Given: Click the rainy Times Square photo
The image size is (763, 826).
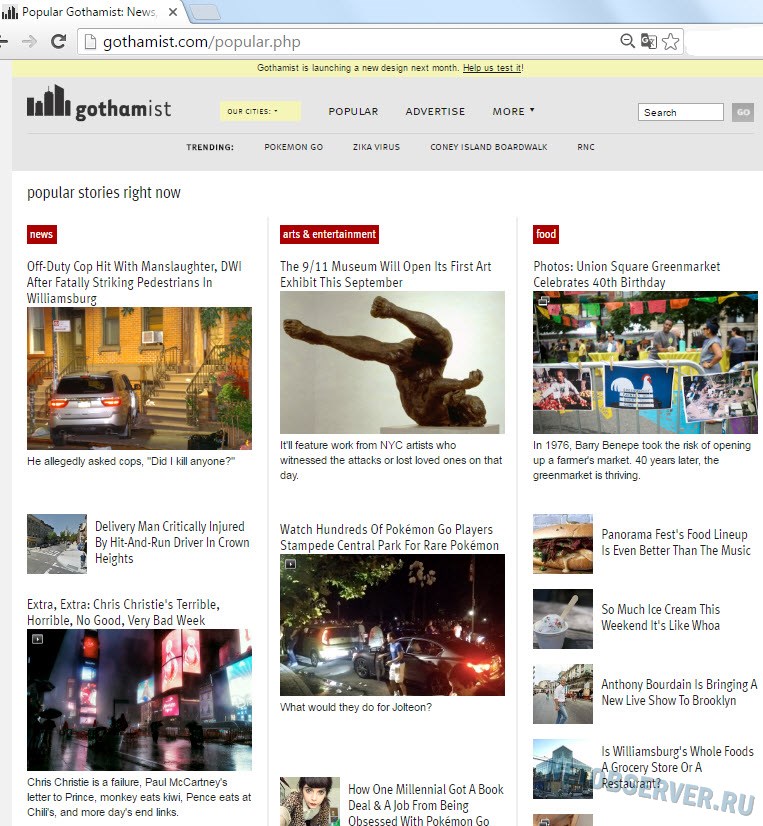Looking at the screenshot, I should [x=139, y=700].
